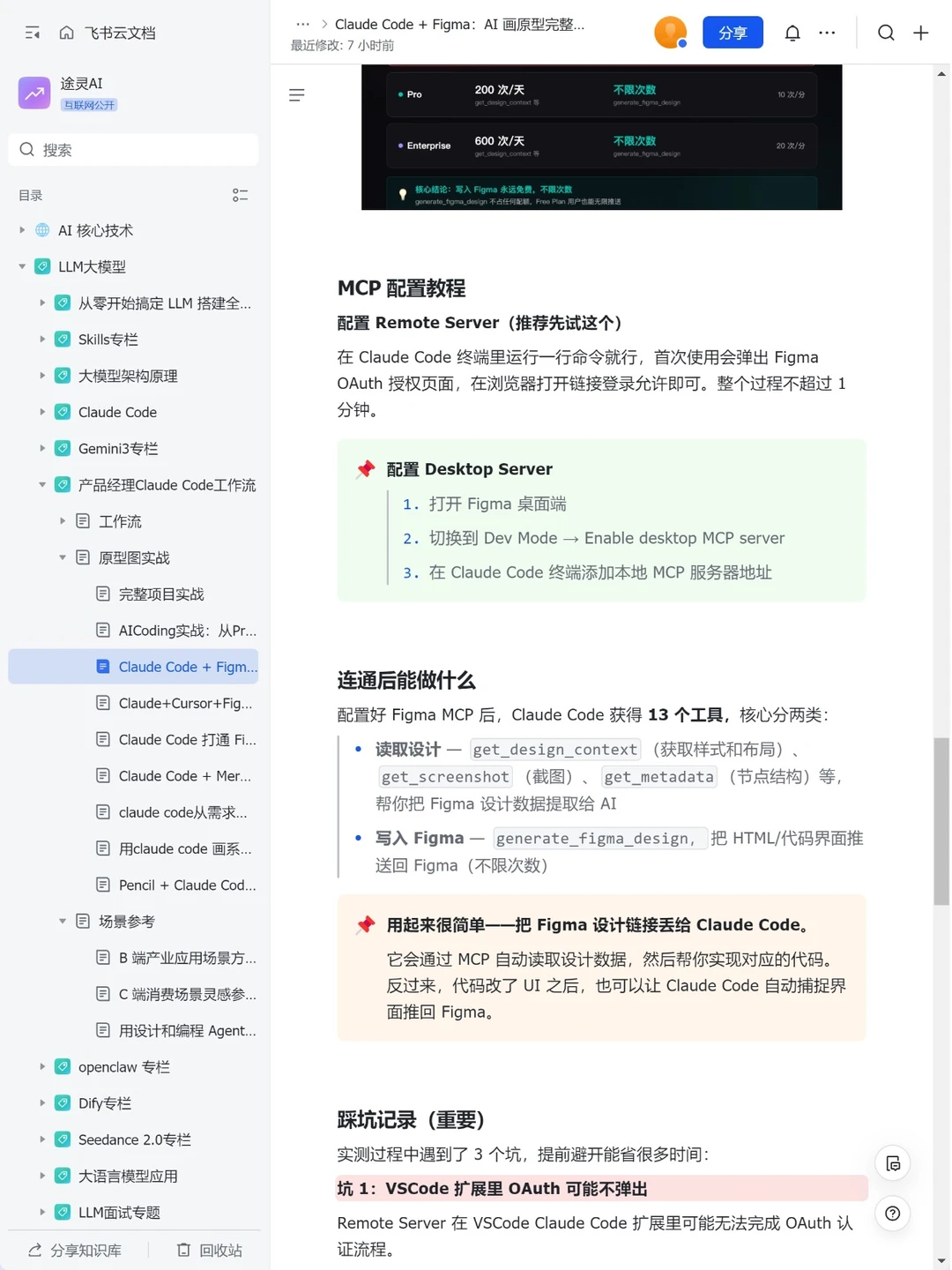Click the search magnifier in the top bar
The height and width of the screenshot is (1270, 952).
(x=886, y=33)
